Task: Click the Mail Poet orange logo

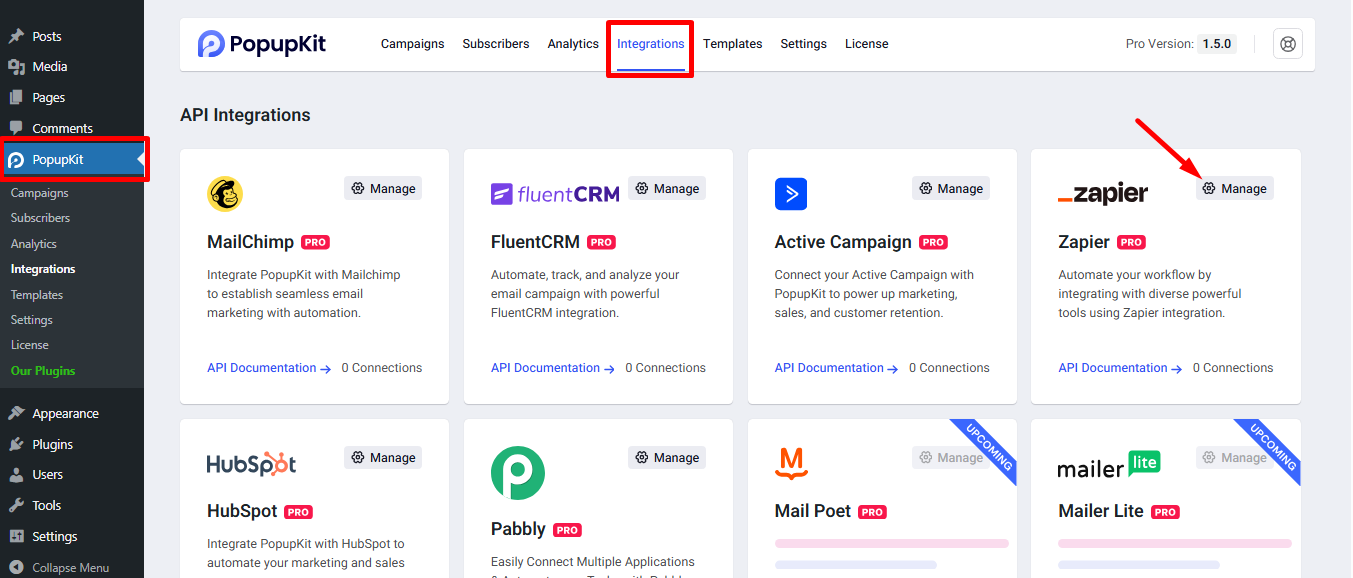Action: point(792,463)
